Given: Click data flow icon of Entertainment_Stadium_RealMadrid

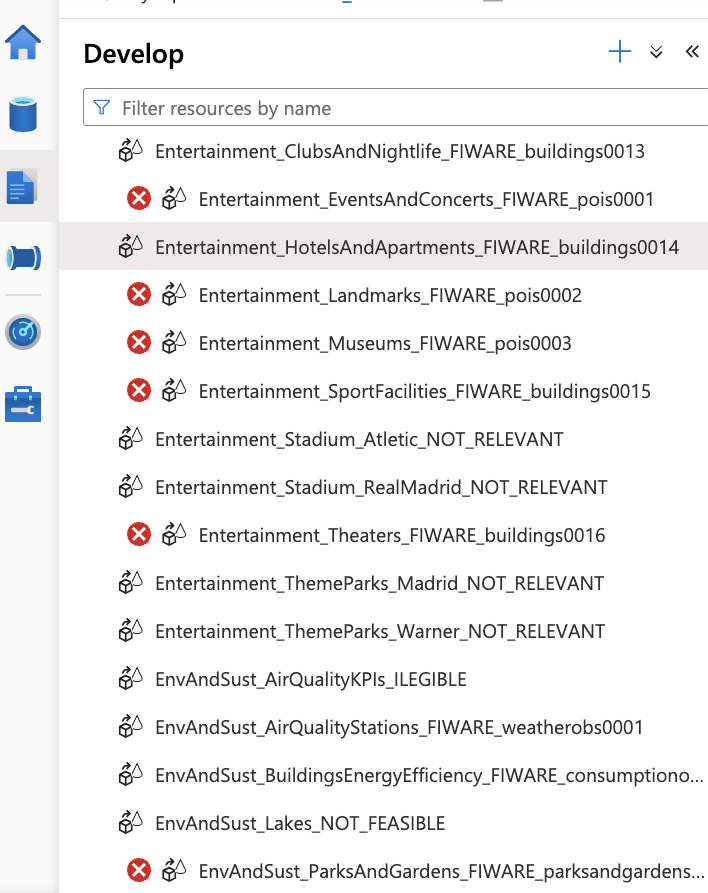Looking at the screenshot, I should click(x=130, y=487).
